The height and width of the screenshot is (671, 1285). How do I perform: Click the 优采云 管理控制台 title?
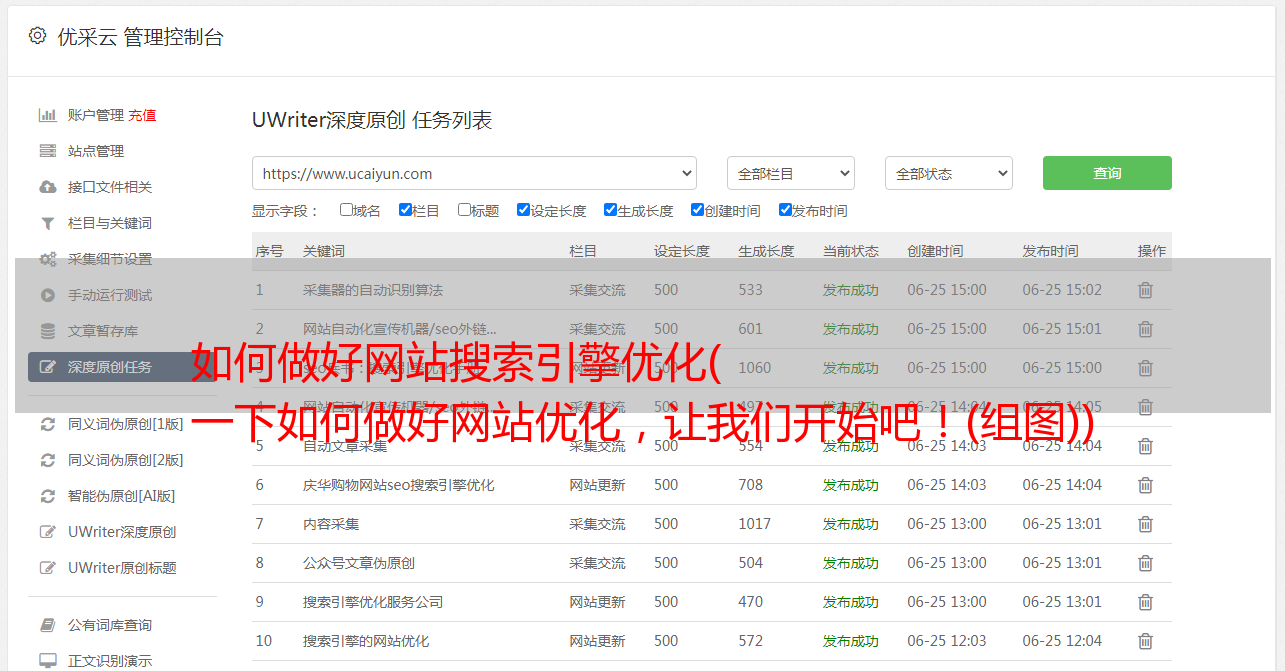[x=141, y=37]
